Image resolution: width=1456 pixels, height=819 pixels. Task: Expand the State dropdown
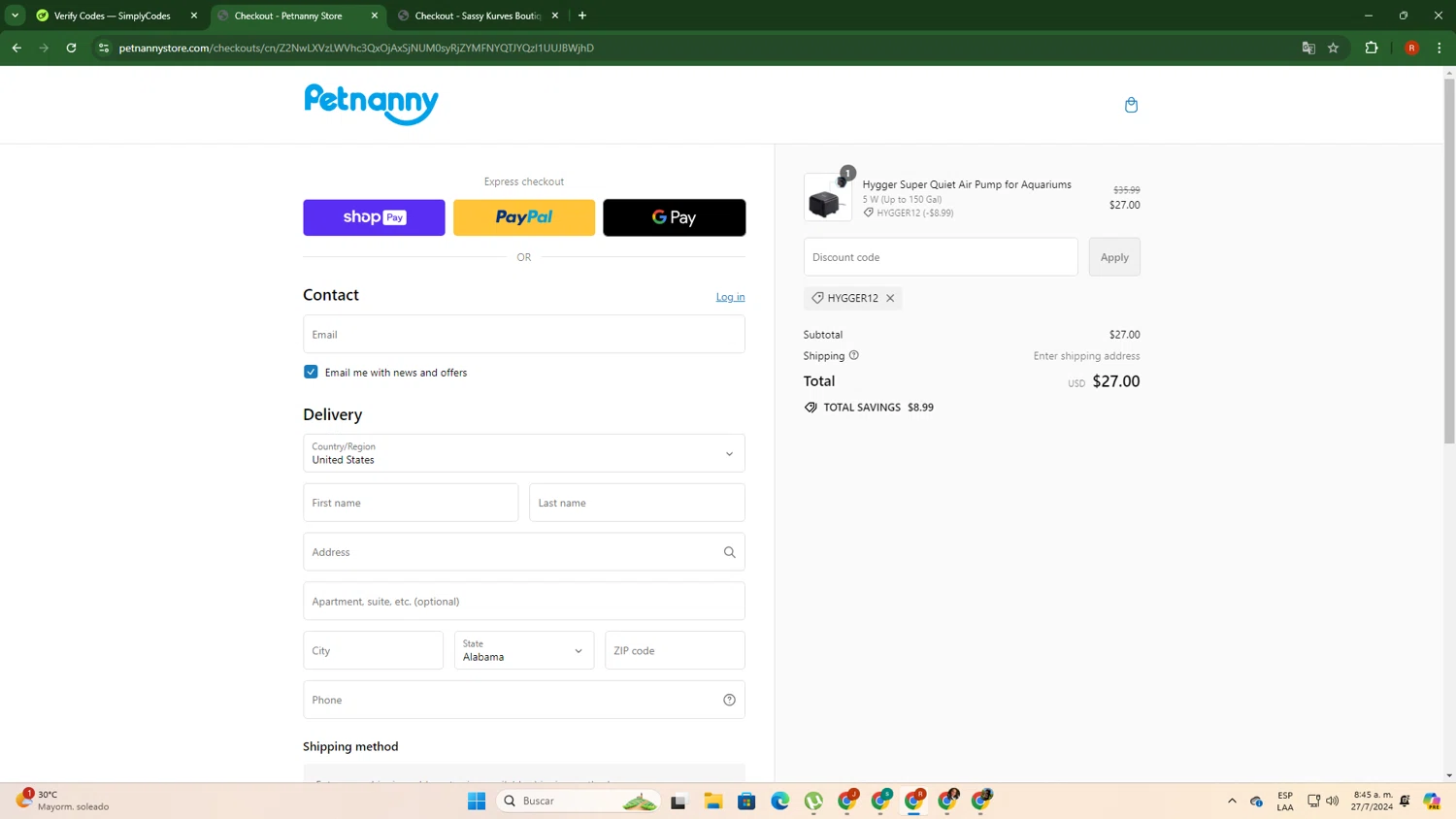[x=524, y=650]
